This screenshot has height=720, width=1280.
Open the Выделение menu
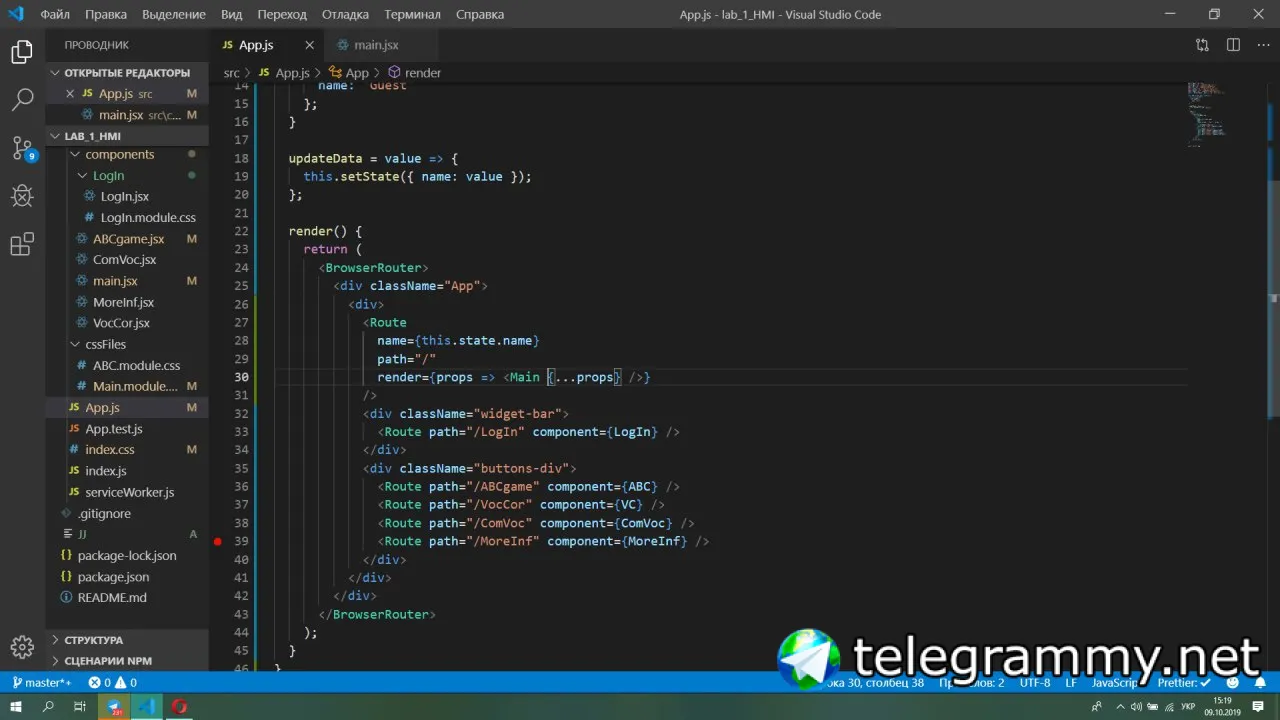pyautogui.click(x=174, y=15)
